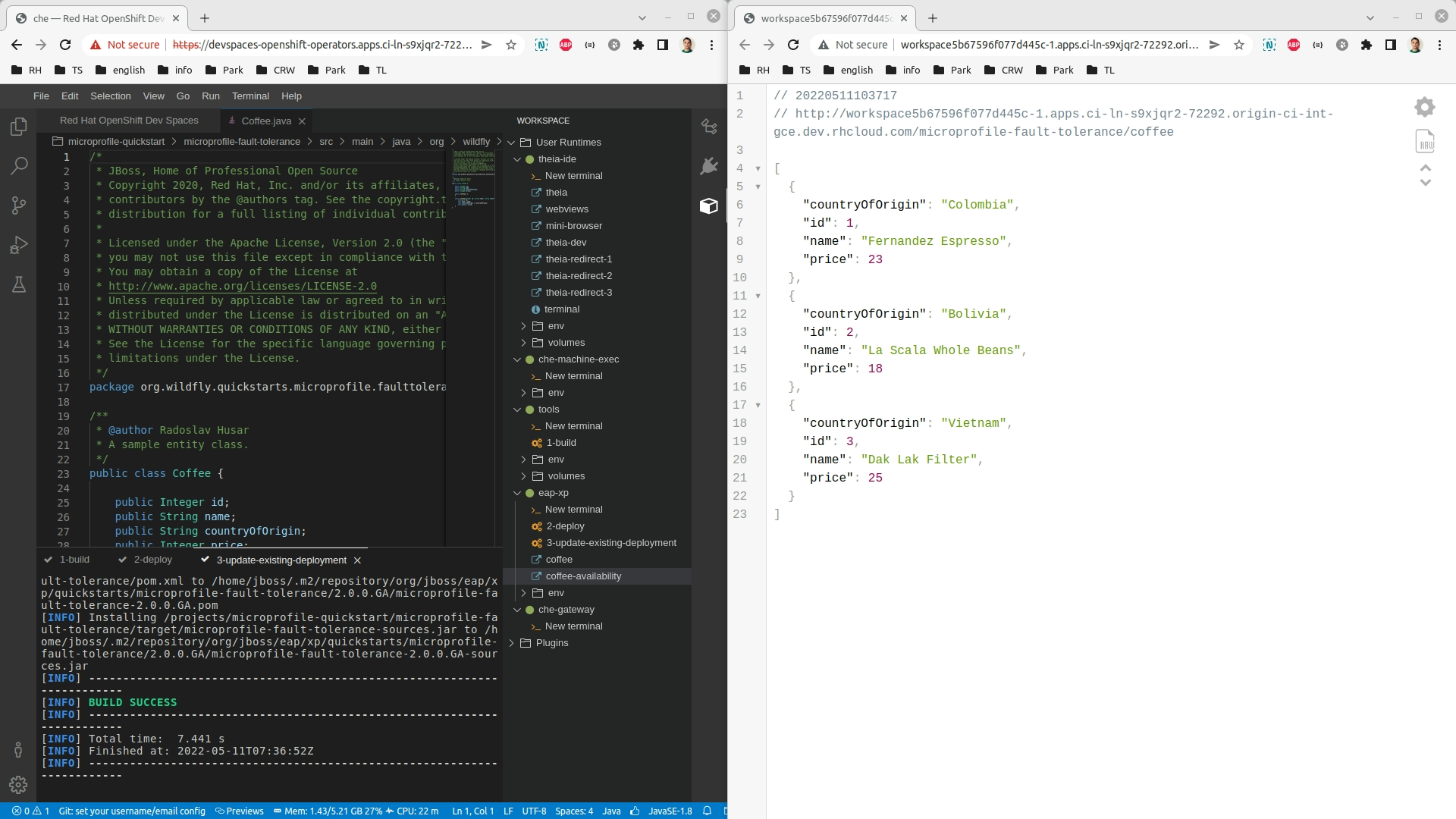Collapse the JSON array at line 4
1456x819 pixels.
(x=758, y=168)
